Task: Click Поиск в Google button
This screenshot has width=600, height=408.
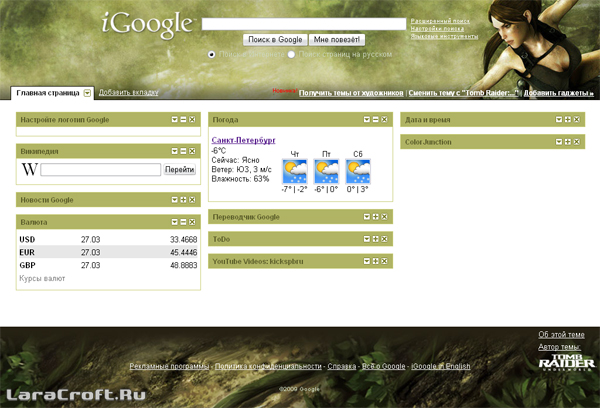Action: click(x=275, y=39)
